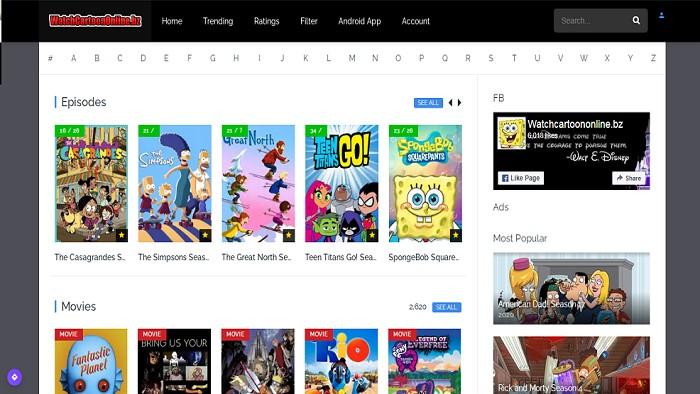Filter titles by letter C
Viewport: 700px width, 394px height.
pyautogui.click(x=120, y=58)
